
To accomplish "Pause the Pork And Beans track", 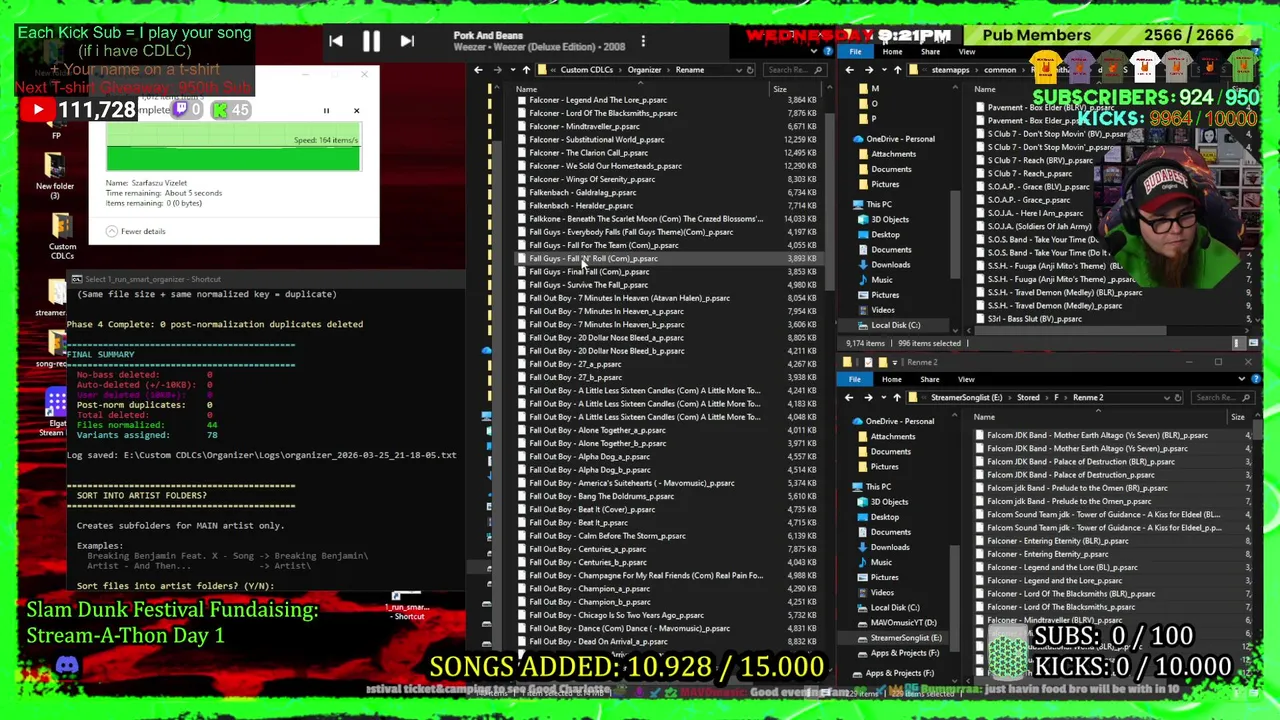I will [x=370, y=41].
